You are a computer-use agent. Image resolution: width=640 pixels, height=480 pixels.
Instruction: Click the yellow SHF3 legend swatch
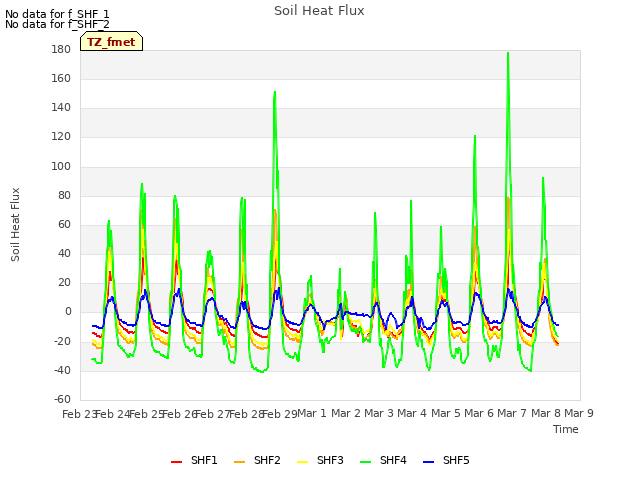(x=302, y=462)
